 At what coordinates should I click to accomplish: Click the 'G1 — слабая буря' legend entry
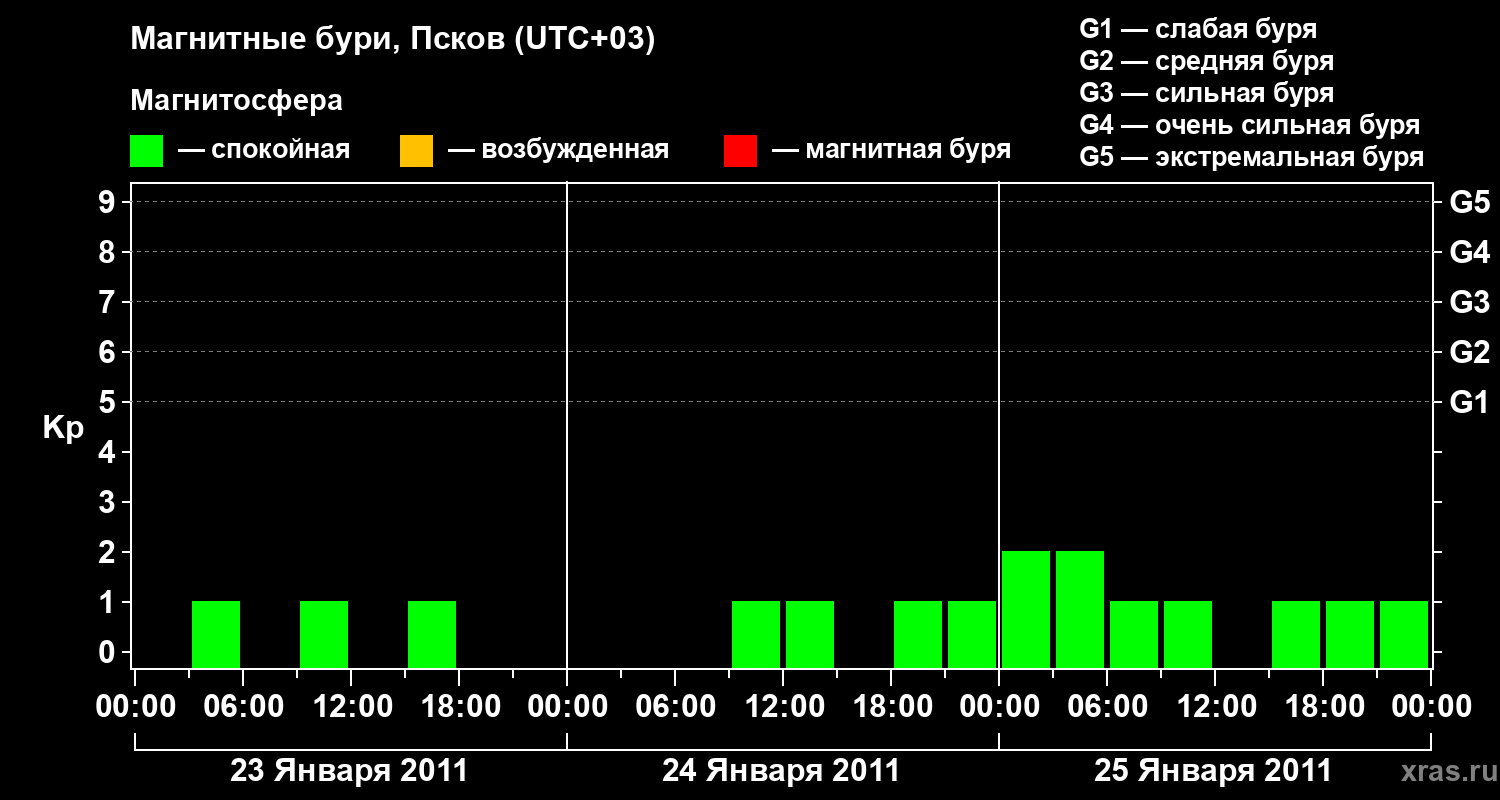pyautogui.click(x=1199, y=29)
